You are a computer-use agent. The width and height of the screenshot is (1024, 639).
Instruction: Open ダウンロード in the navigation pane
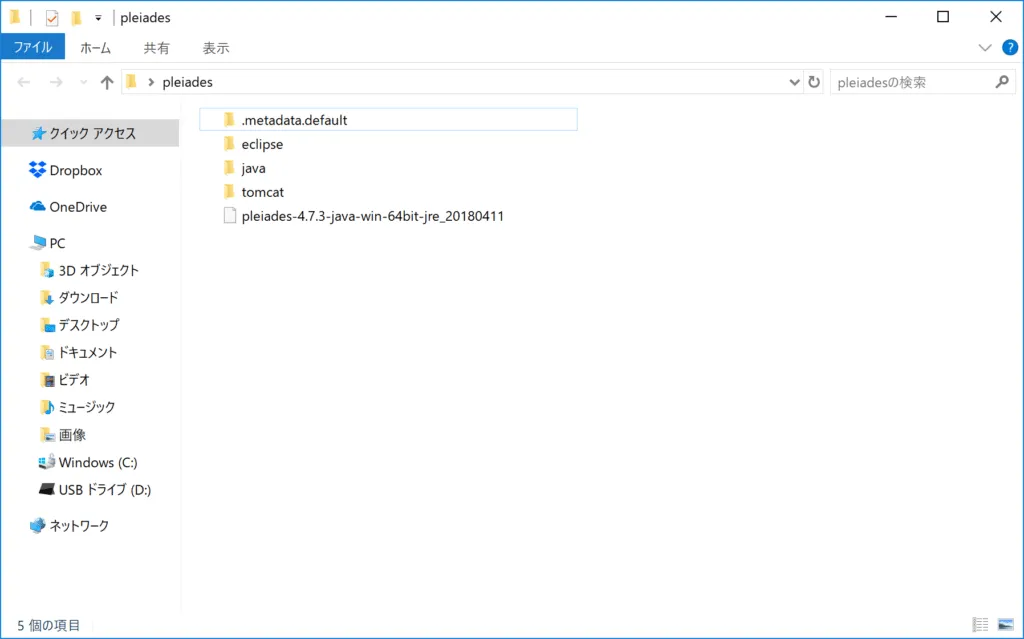90,298
